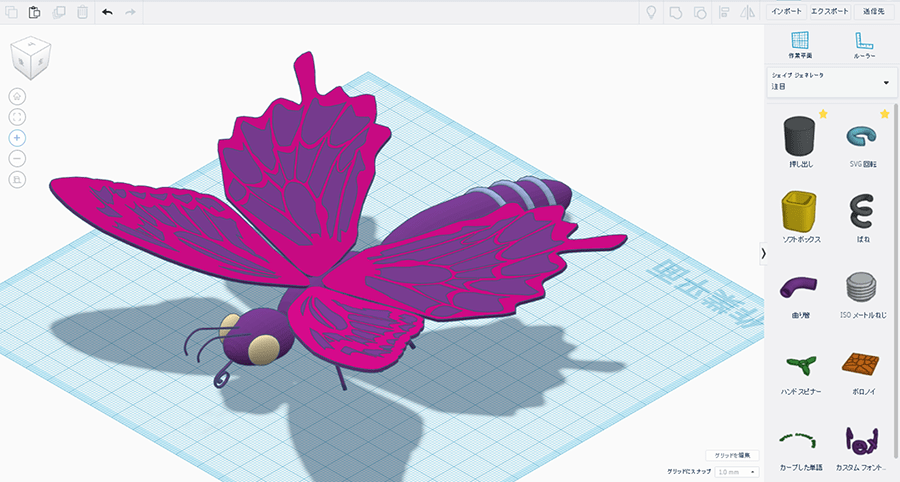Undo the last action
This screenshot has height=482, width=900.
tap(107, 12)
